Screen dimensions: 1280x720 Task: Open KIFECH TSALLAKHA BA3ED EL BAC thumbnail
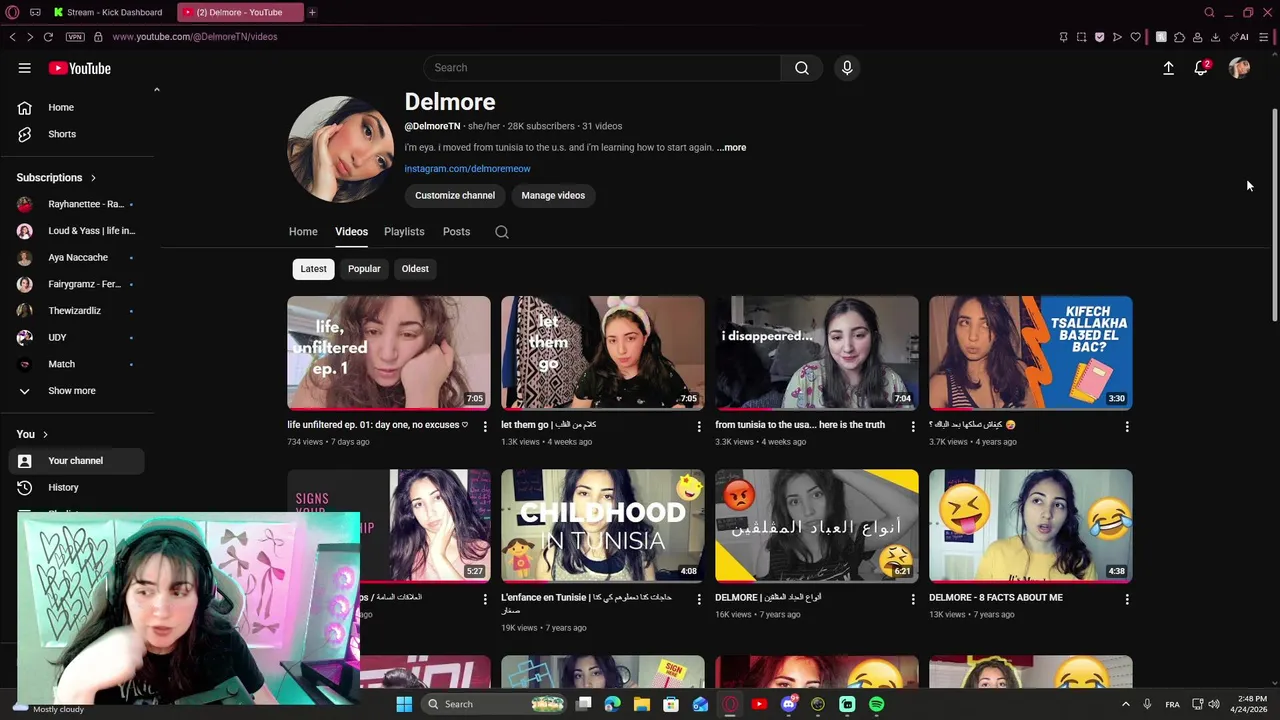[x=1030, y=353]
